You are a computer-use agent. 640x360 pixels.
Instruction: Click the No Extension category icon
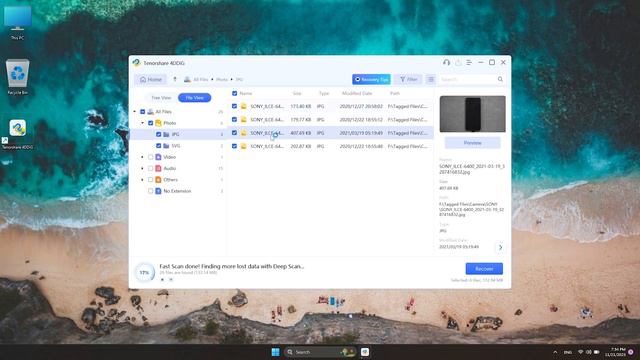tap(158, 191)
